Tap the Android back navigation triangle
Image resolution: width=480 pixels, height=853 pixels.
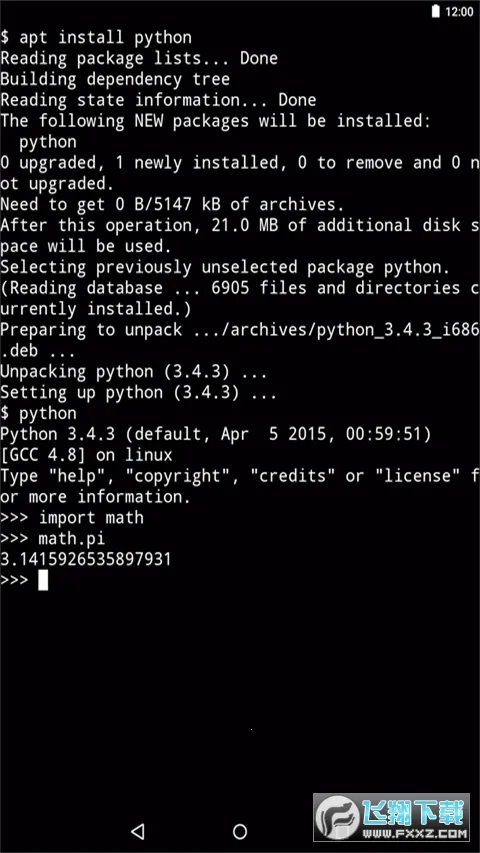coord(138,831)
